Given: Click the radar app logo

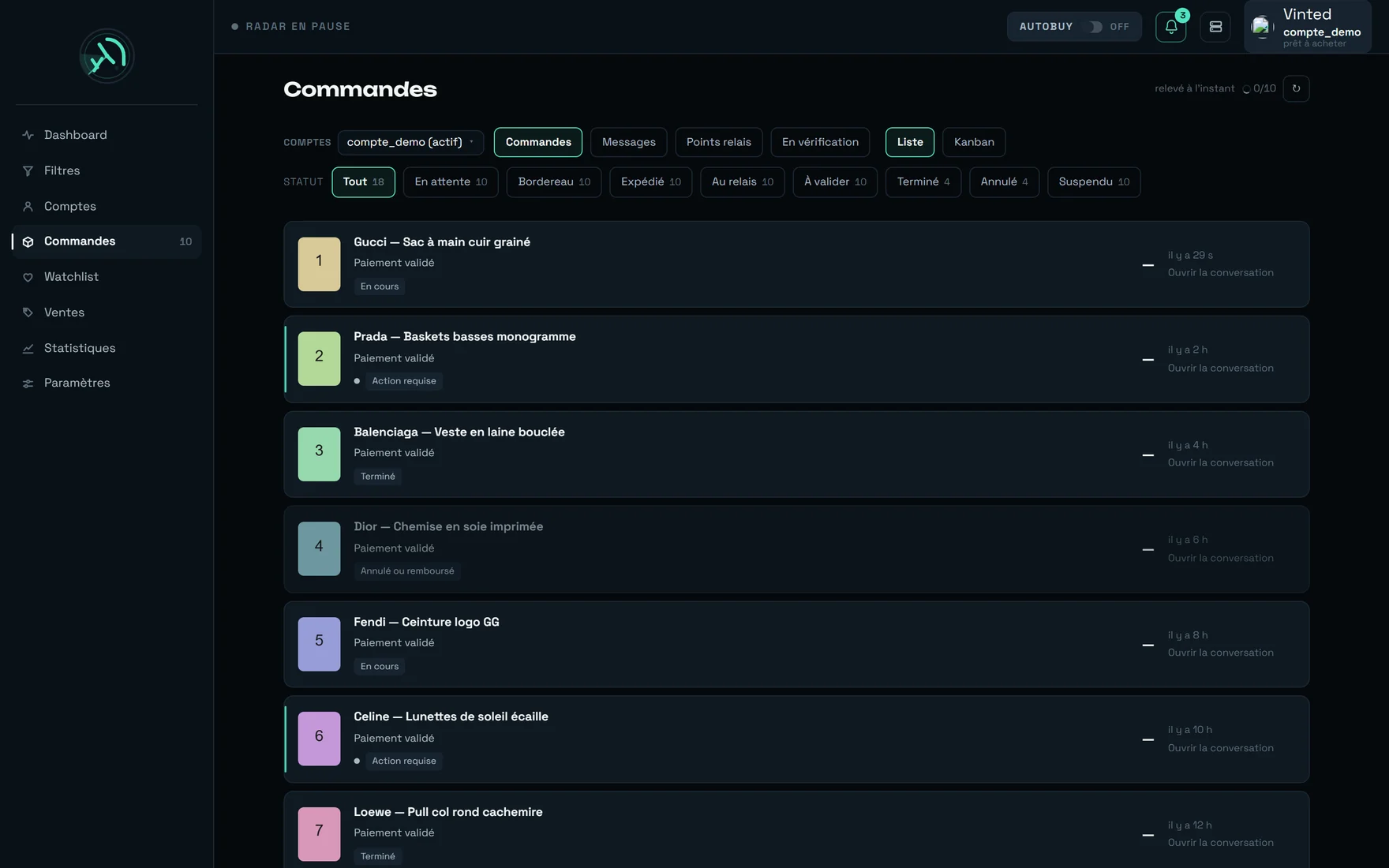Looking at the screenshot, I should click(107, 56).
